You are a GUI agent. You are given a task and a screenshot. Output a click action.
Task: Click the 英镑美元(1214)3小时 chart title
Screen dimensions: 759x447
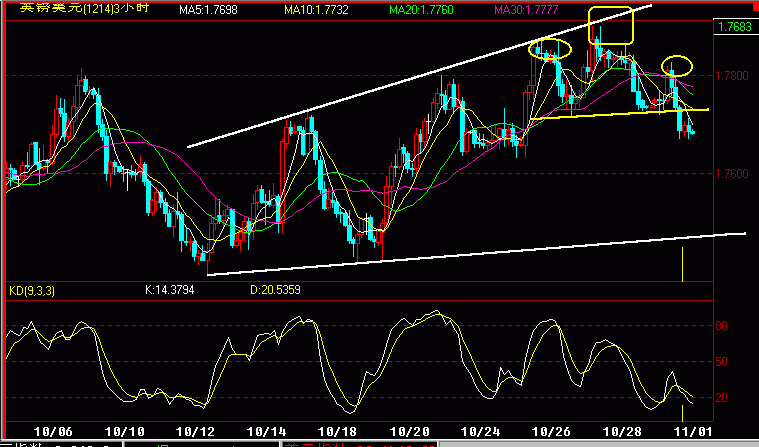point(84,7)
